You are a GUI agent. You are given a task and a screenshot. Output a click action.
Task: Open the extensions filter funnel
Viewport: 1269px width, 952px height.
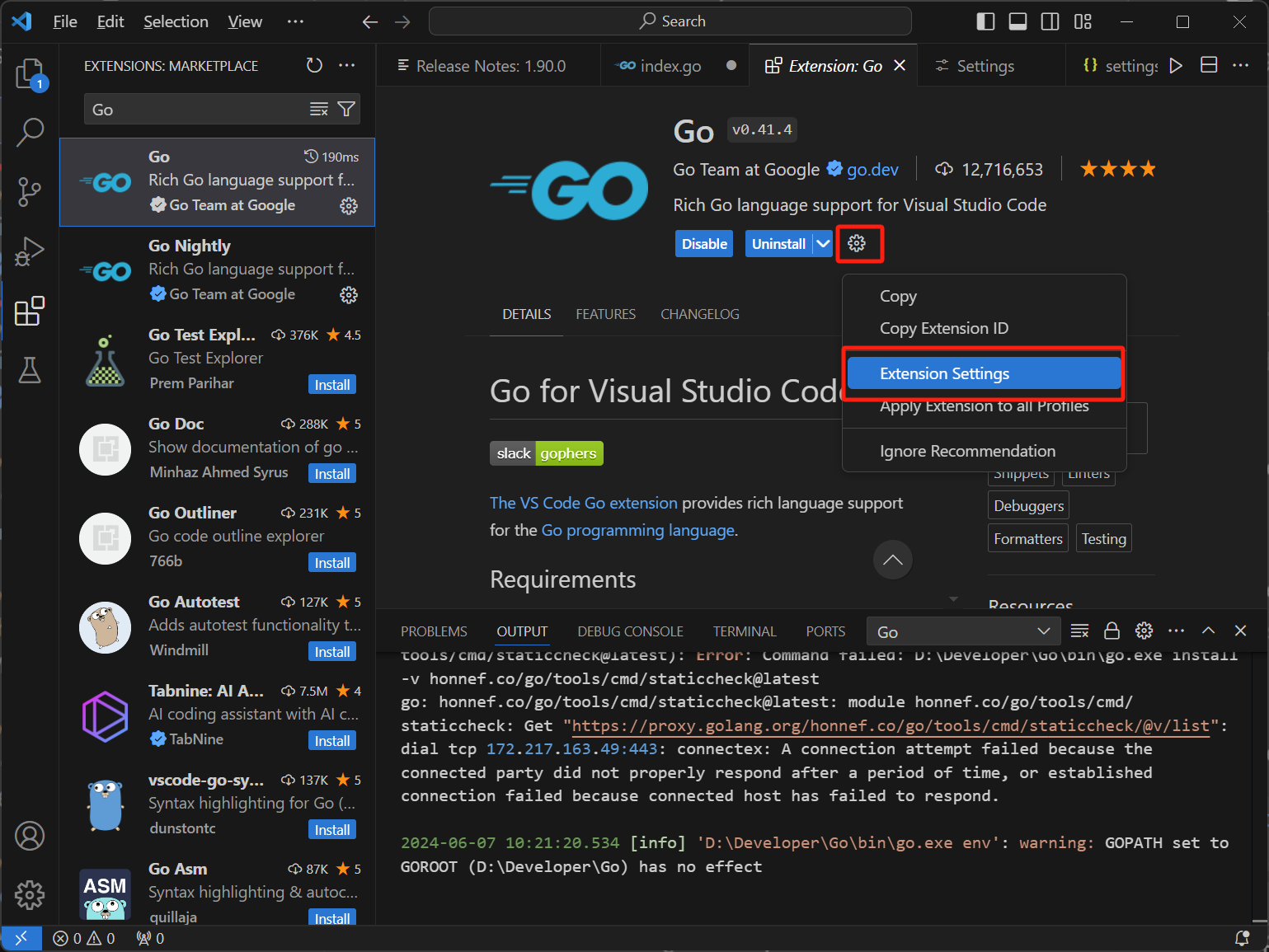347,109
